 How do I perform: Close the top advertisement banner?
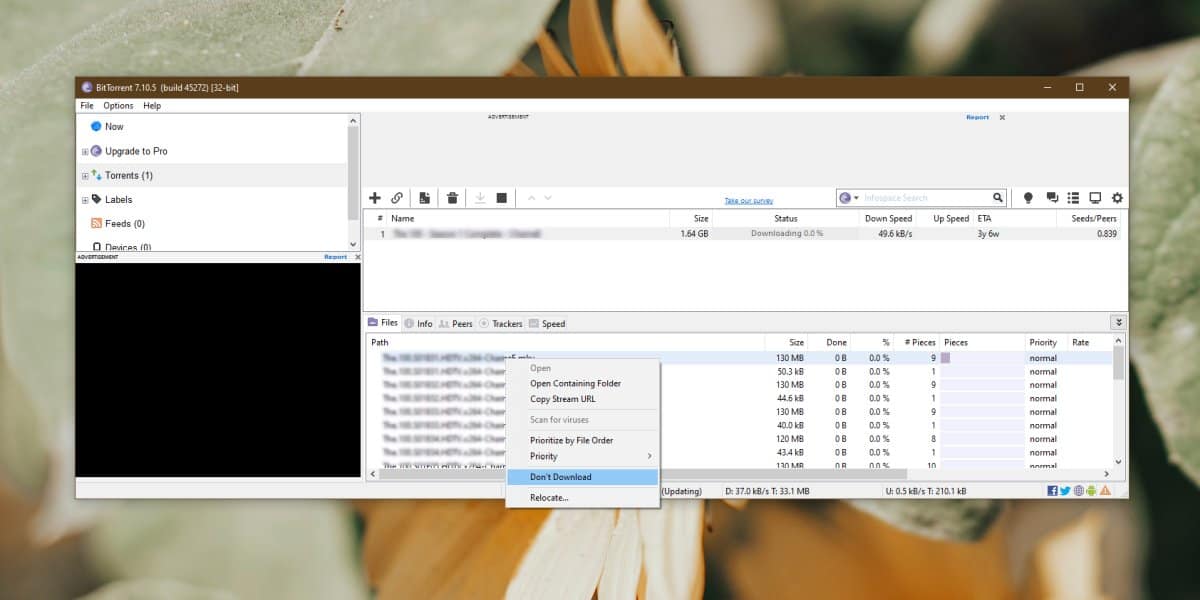click(x=1002, y=117)
